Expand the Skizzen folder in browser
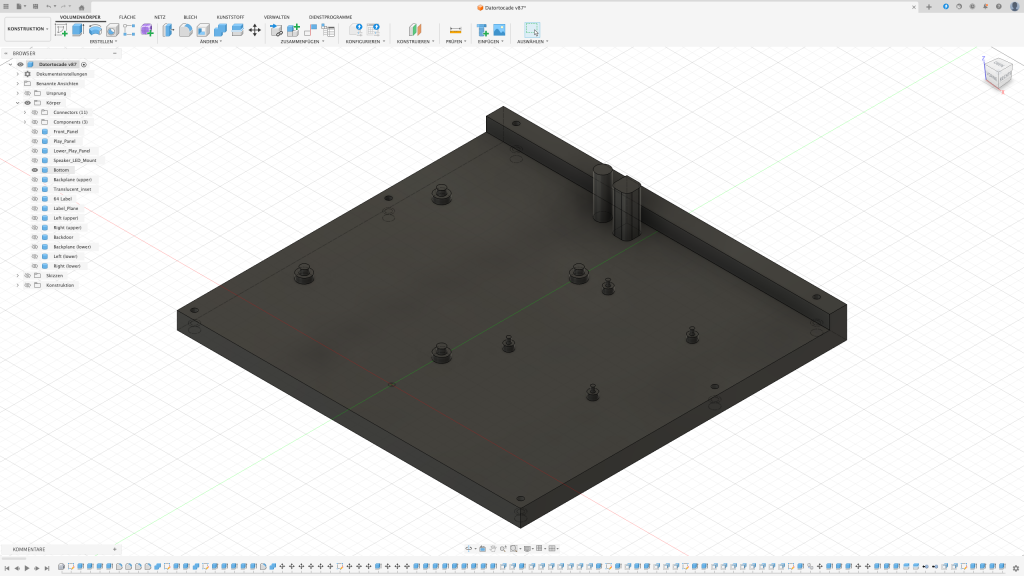The height and width of the screenshot is (576, 1024). [x=17, y=275]
